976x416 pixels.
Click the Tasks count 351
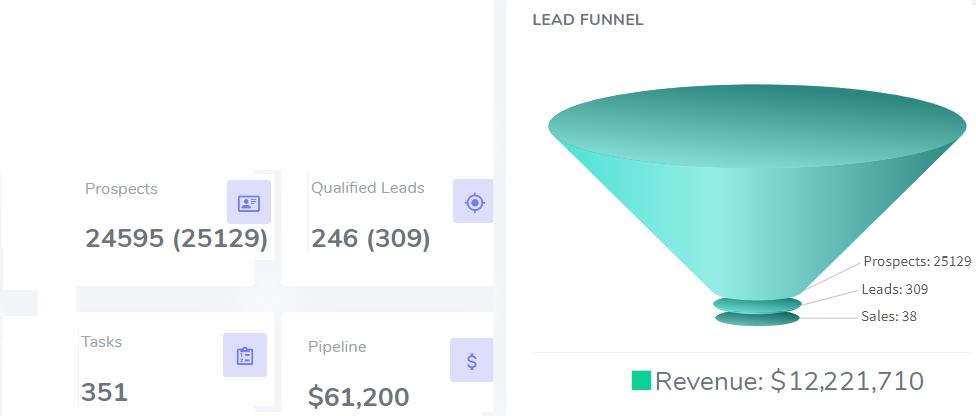(x=104, y=392)
